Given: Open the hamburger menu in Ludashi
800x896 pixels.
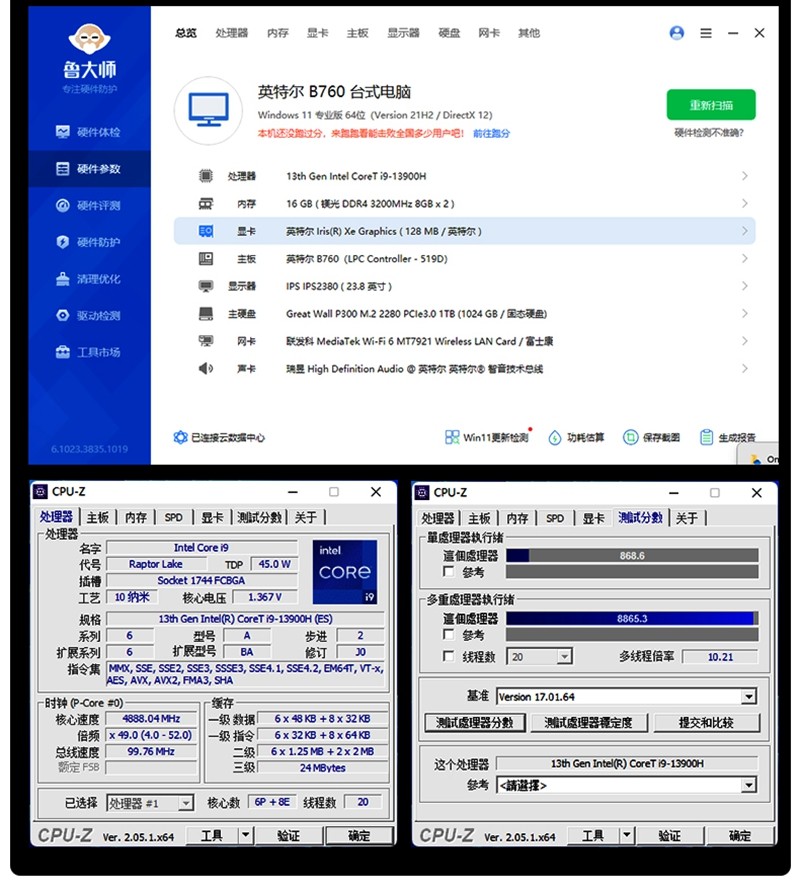Looking at the screenshot, I should tap(706, 33).
